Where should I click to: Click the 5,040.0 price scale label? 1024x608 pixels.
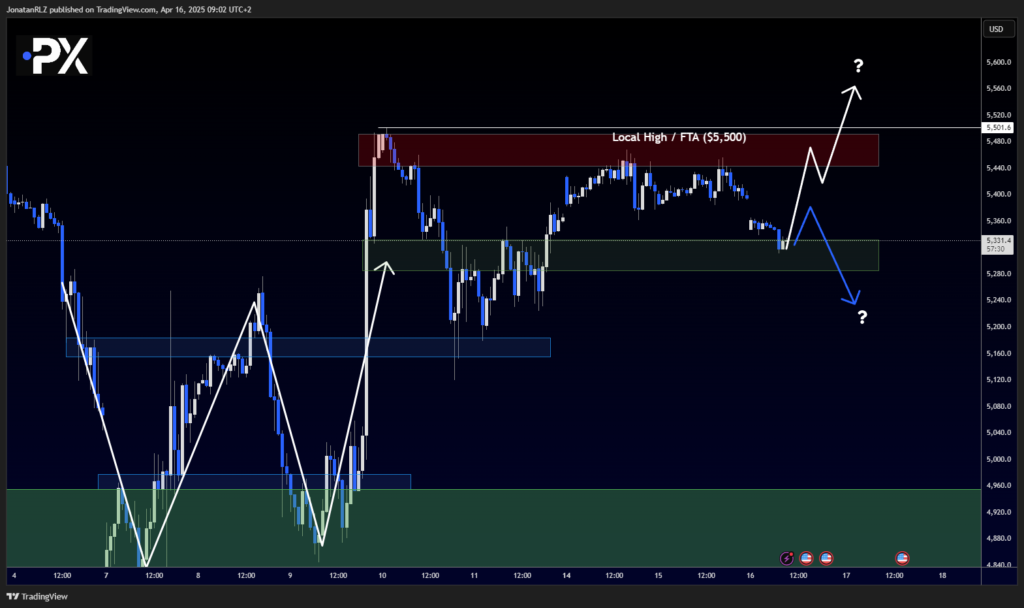pos(999,433)
